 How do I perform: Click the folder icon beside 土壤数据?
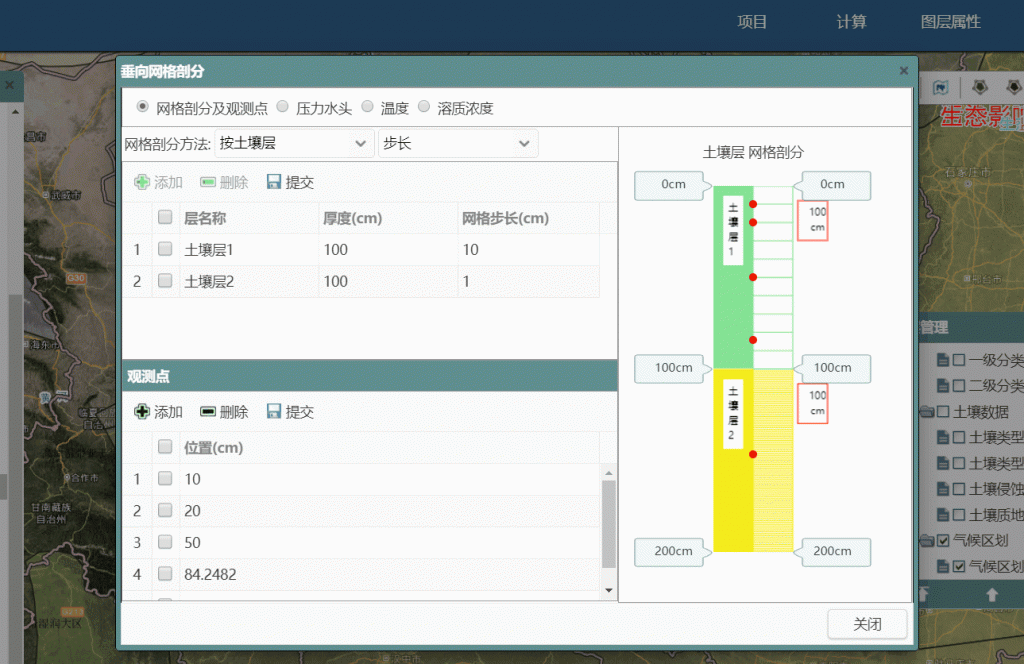click(x=926, y=412)
